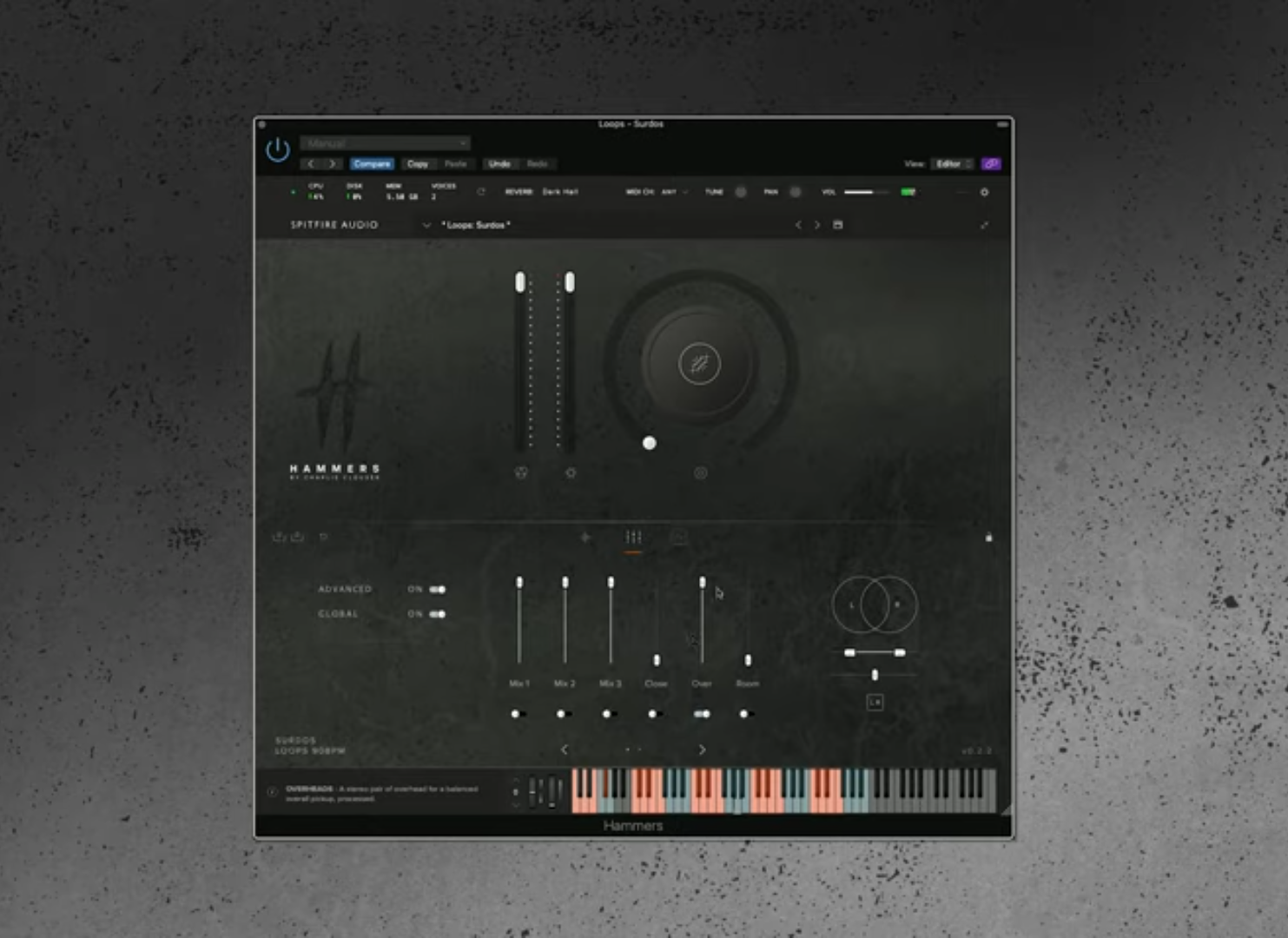Click the resize arrows icon below gear
Viewport: 1288px width, 938px height.
click(x=984, y=225)
